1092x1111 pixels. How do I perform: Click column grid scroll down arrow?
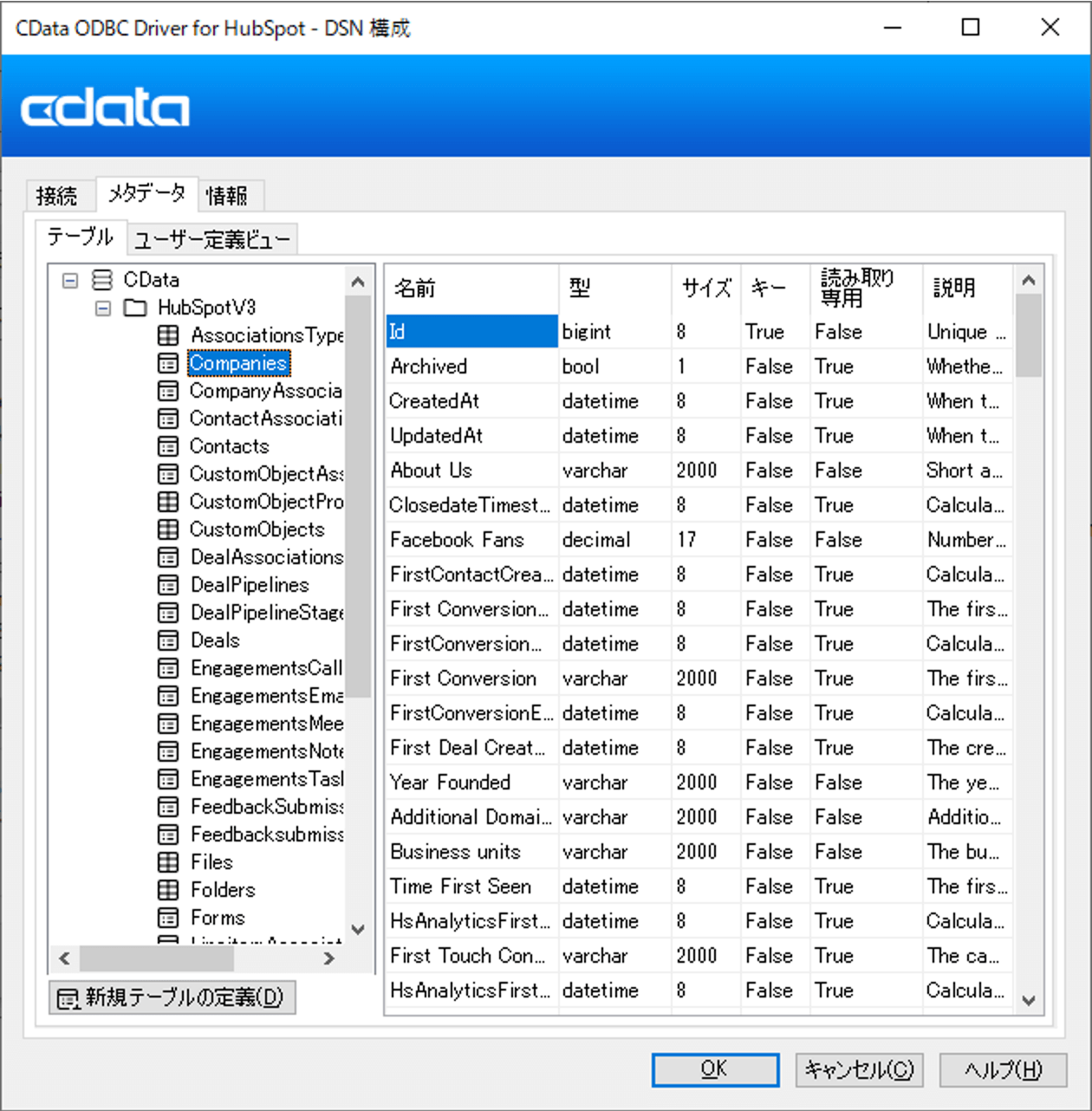click(1029, 1000)
